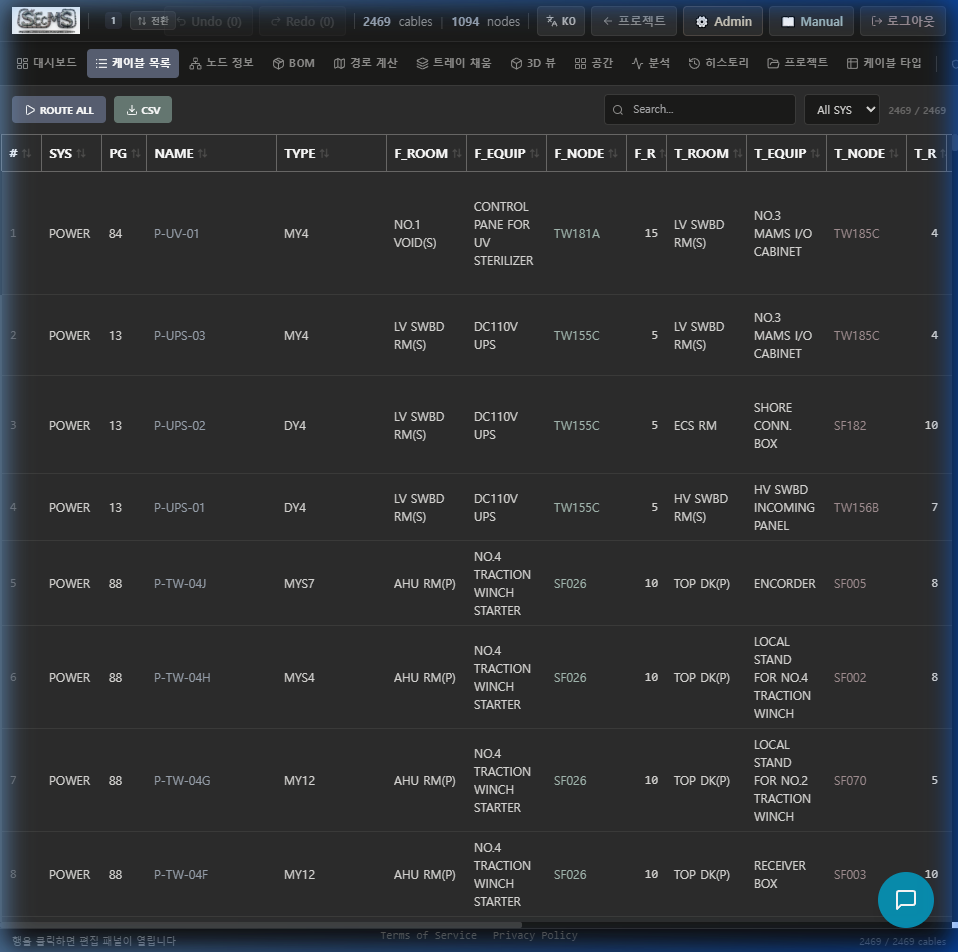This screenshot has height=952, width=958.
Task: Sort by F_ROOM column arrows
Action: pyautogui.click(x=456, y=153)
